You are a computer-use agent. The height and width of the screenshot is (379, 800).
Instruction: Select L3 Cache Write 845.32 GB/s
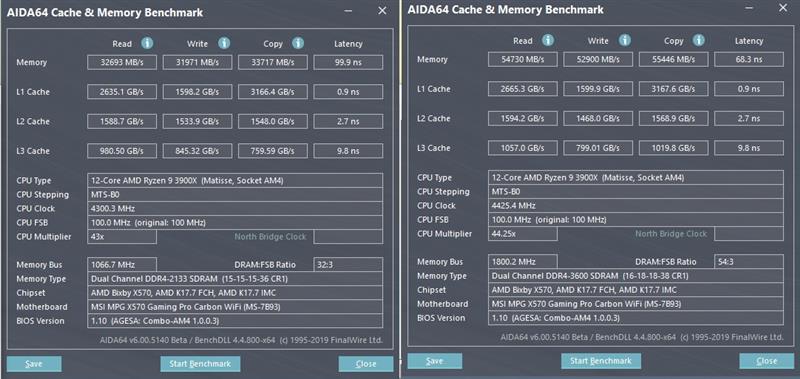pyautogui.click(x=197, y=151)
